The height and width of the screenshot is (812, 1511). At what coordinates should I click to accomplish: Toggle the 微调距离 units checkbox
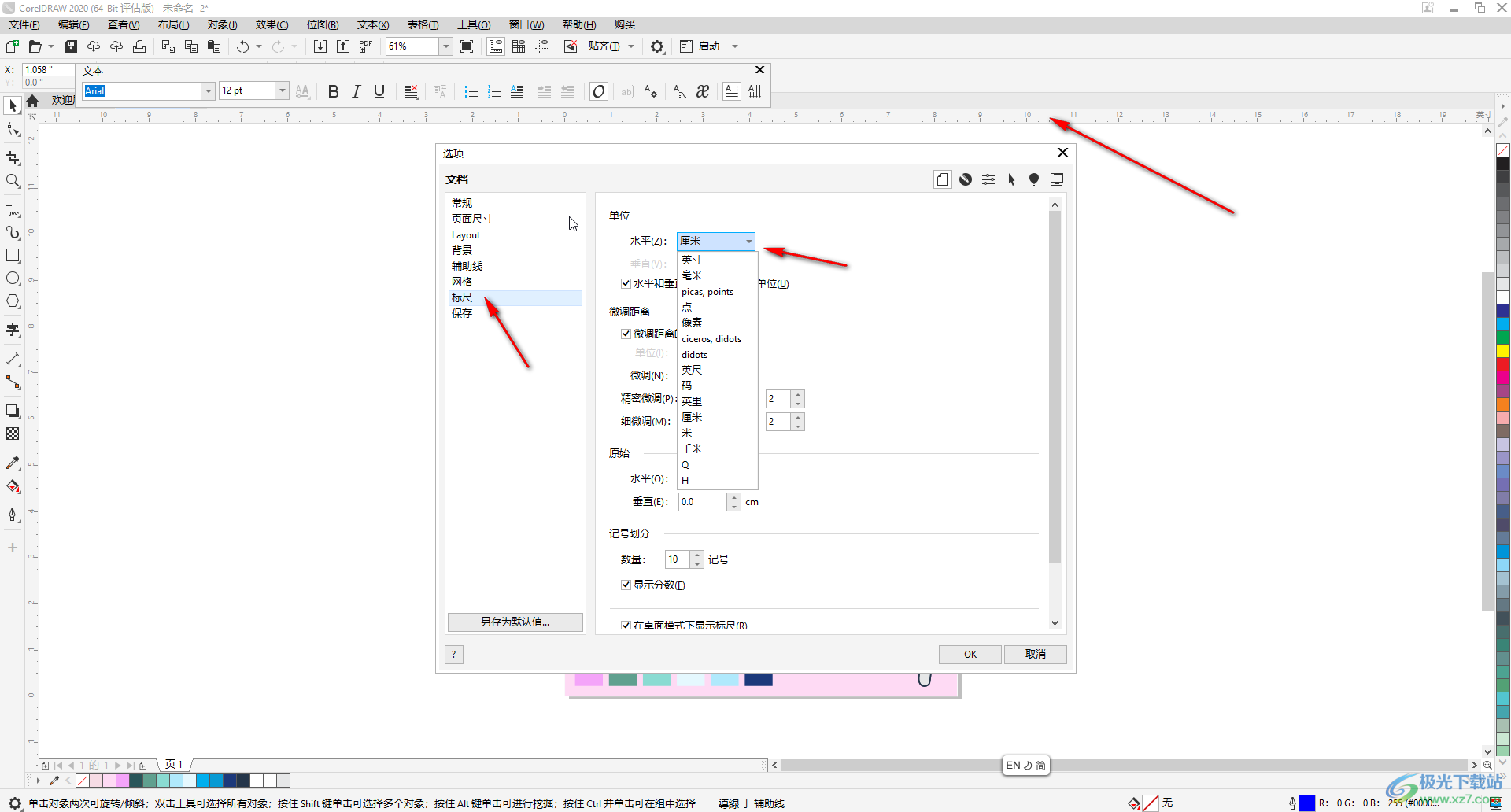[626, 334]
